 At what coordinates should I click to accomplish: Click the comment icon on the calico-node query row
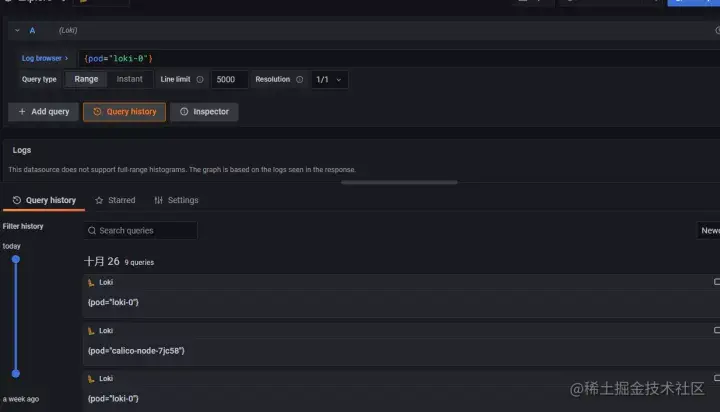(717, 330)
